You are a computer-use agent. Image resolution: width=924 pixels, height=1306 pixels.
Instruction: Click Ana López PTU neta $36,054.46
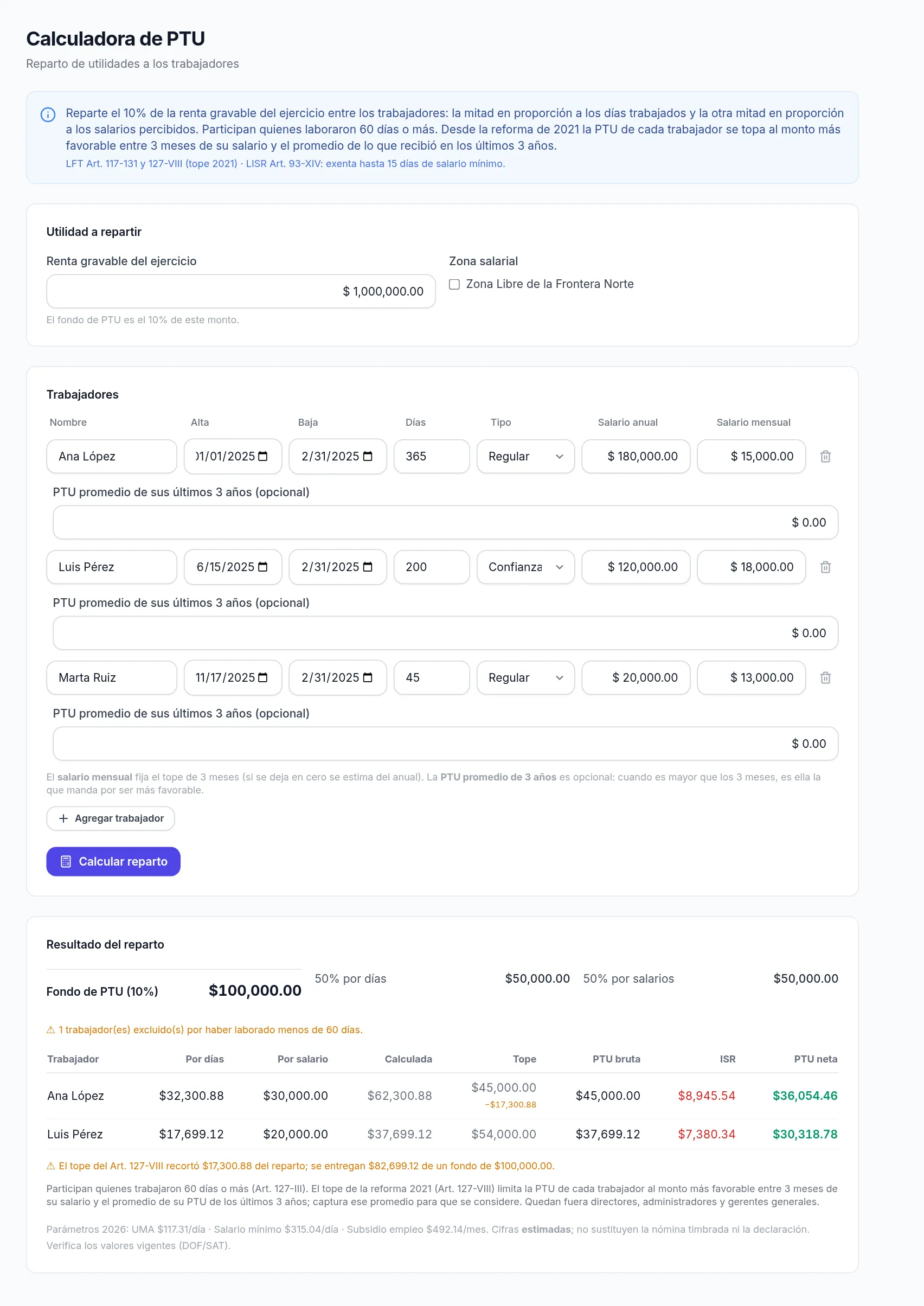coord(805,1096)
